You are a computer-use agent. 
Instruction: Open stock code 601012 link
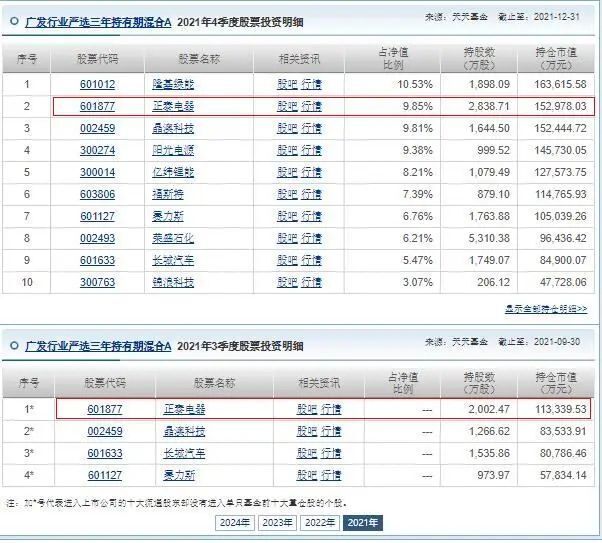[x=98, y=84]
